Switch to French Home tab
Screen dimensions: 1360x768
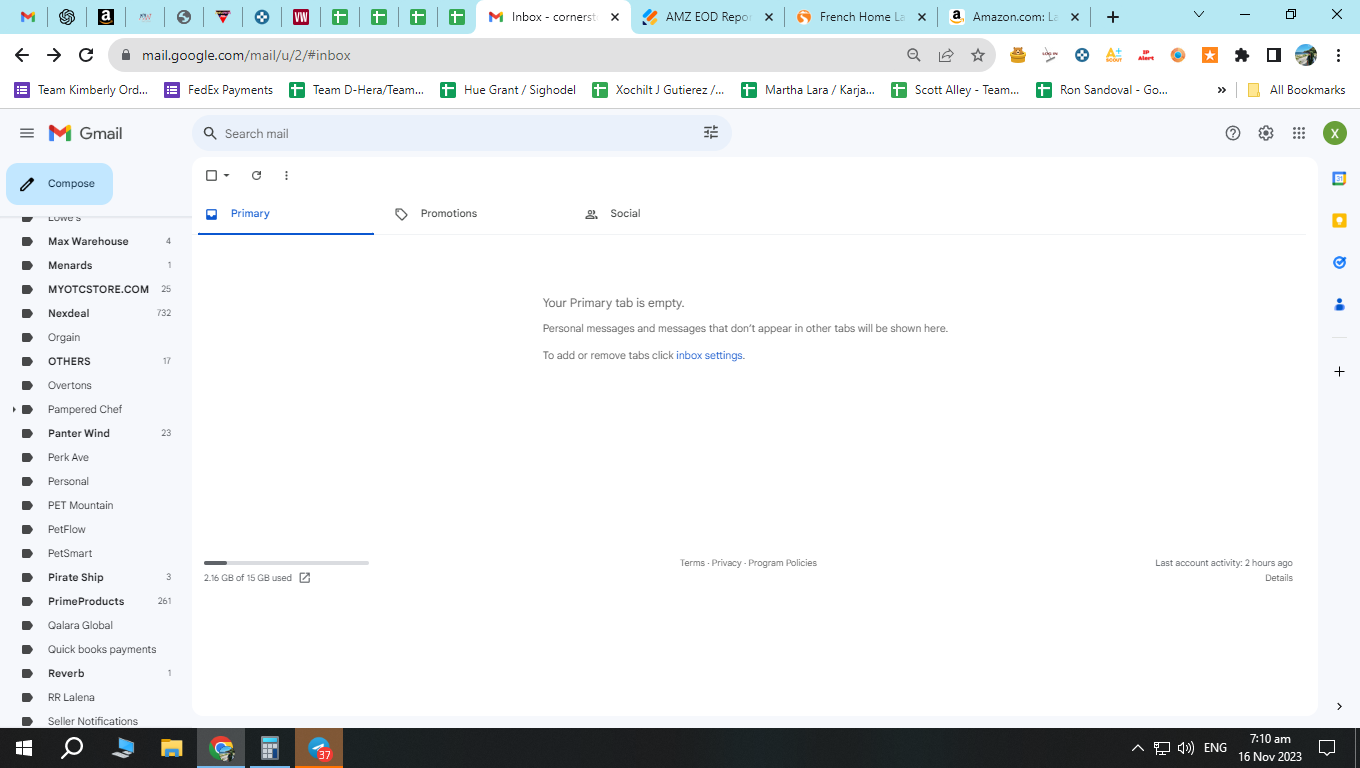[x=861, y=17]
